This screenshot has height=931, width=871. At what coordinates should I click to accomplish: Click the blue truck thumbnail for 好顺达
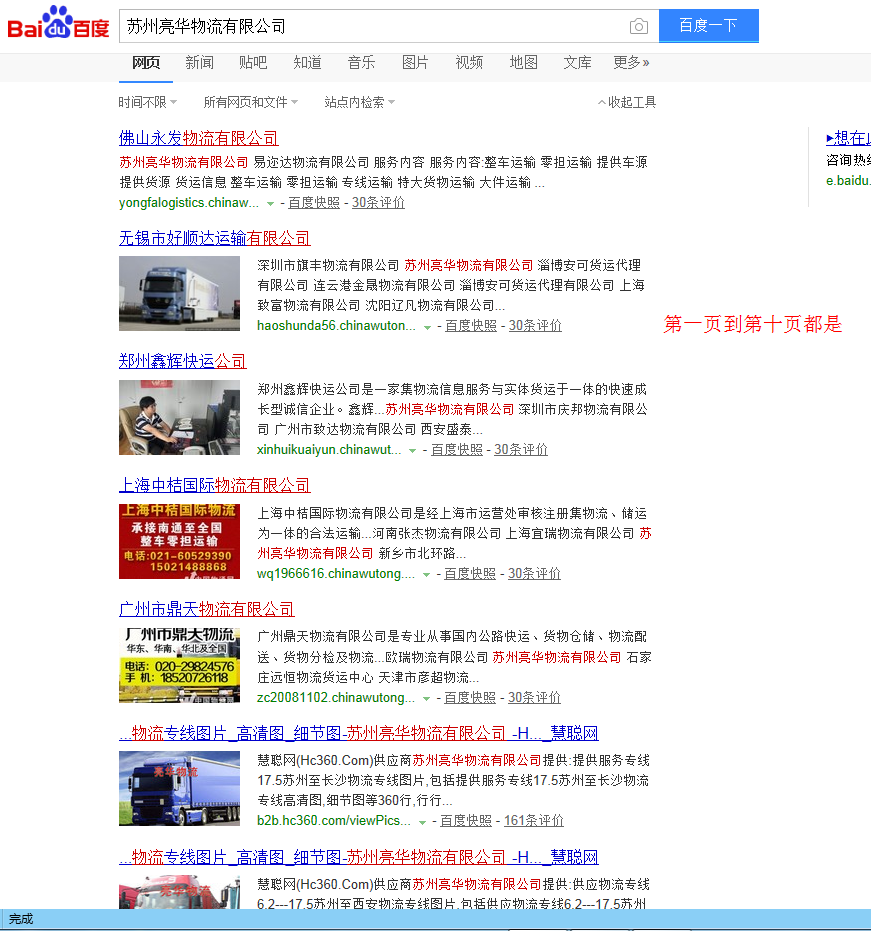click(179, 293)
